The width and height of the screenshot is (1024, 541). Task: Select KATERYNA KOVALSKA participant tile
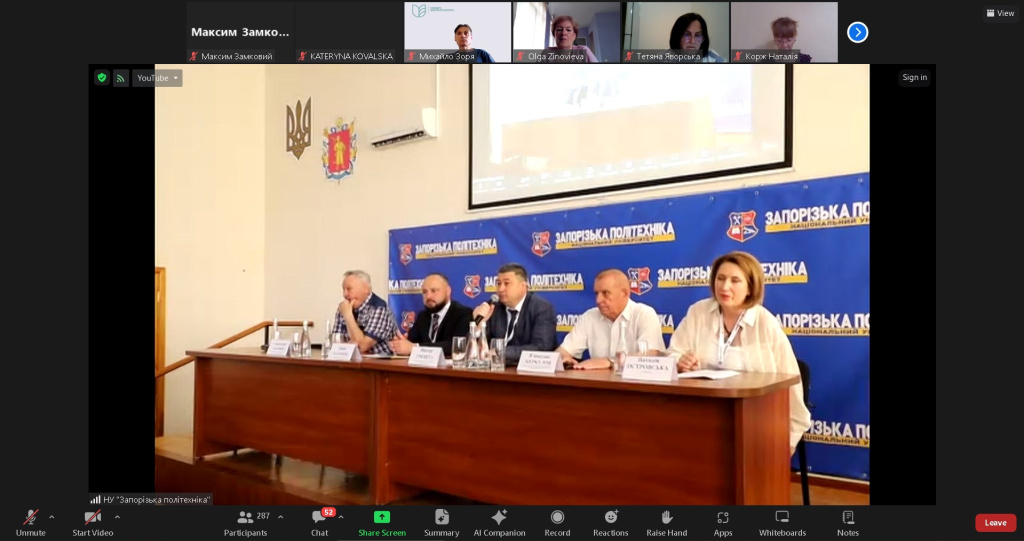pyautogui.click(x=349, y=32)
